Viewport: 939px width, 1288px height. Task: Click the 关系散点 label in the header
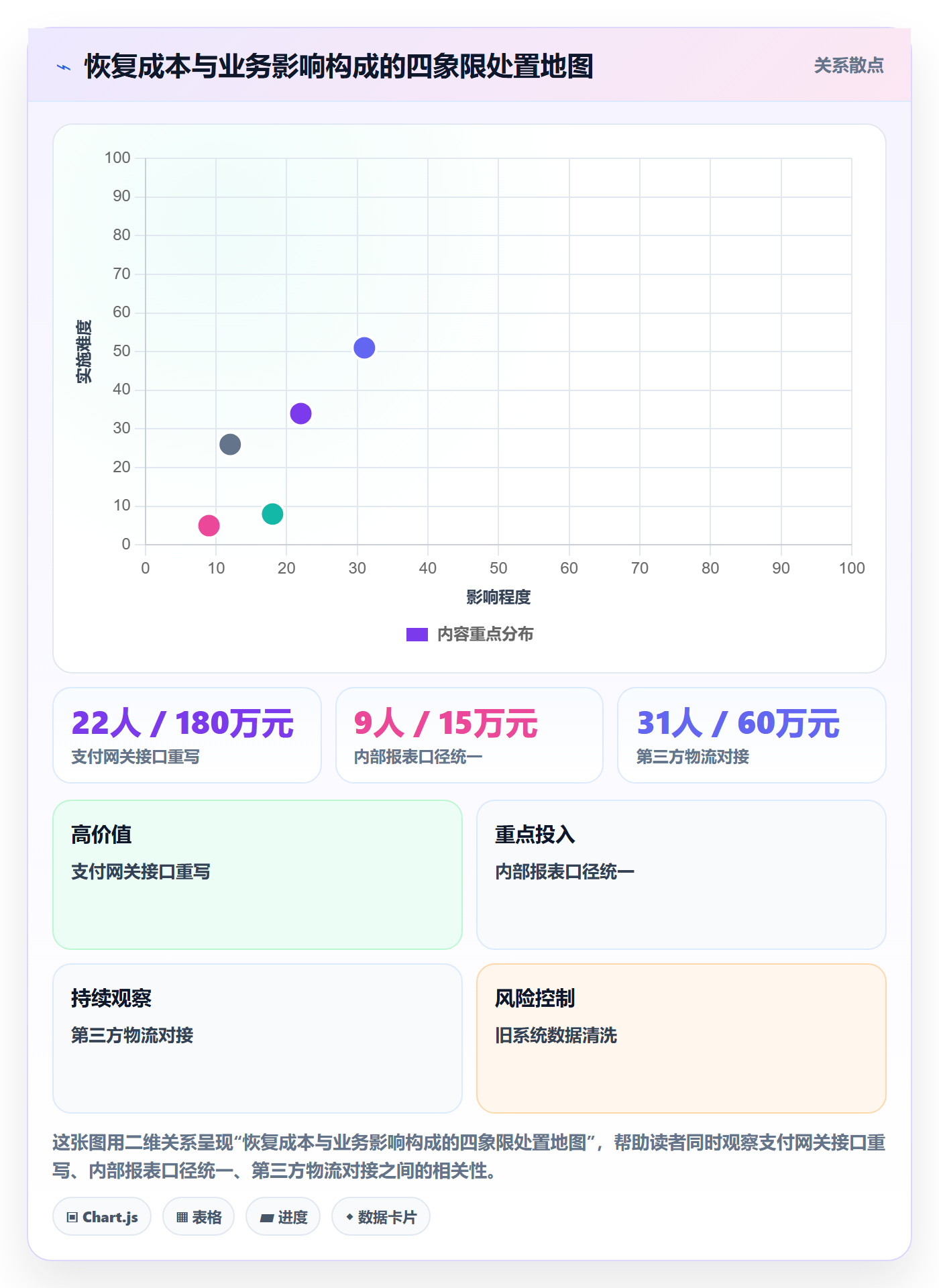point(848,66)
